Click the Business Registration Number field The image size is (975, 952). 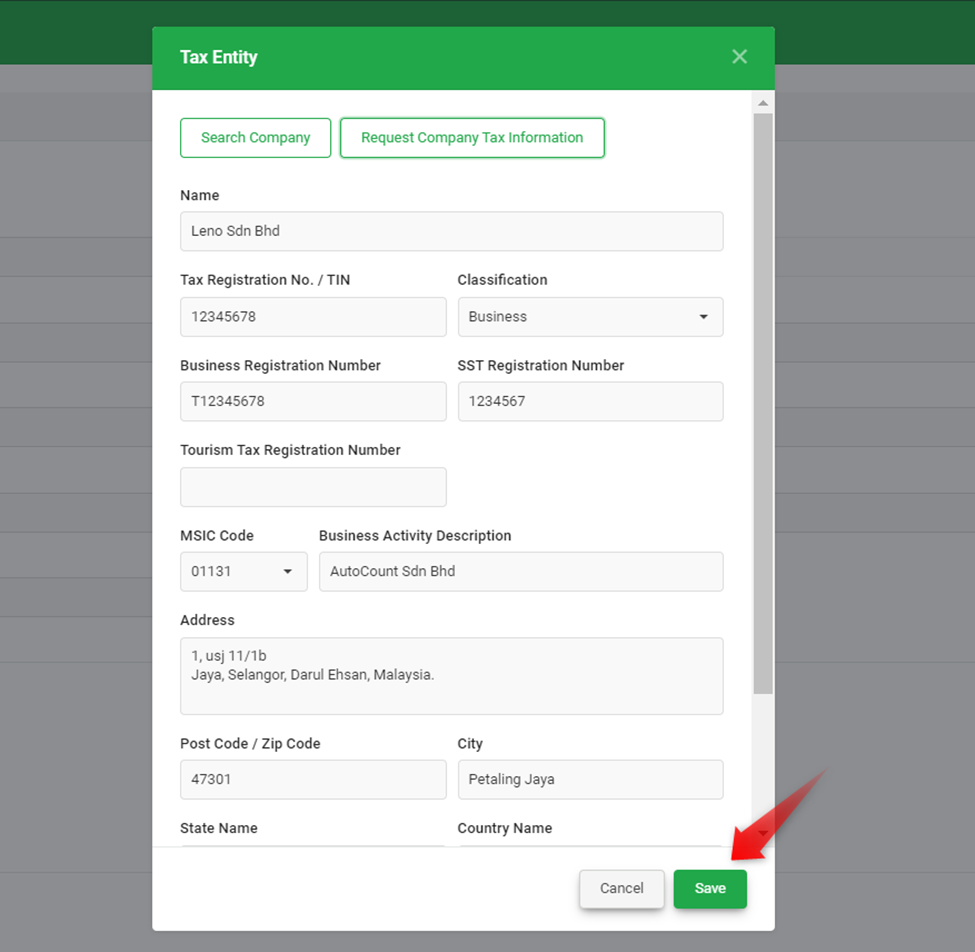tap(313, 401)
